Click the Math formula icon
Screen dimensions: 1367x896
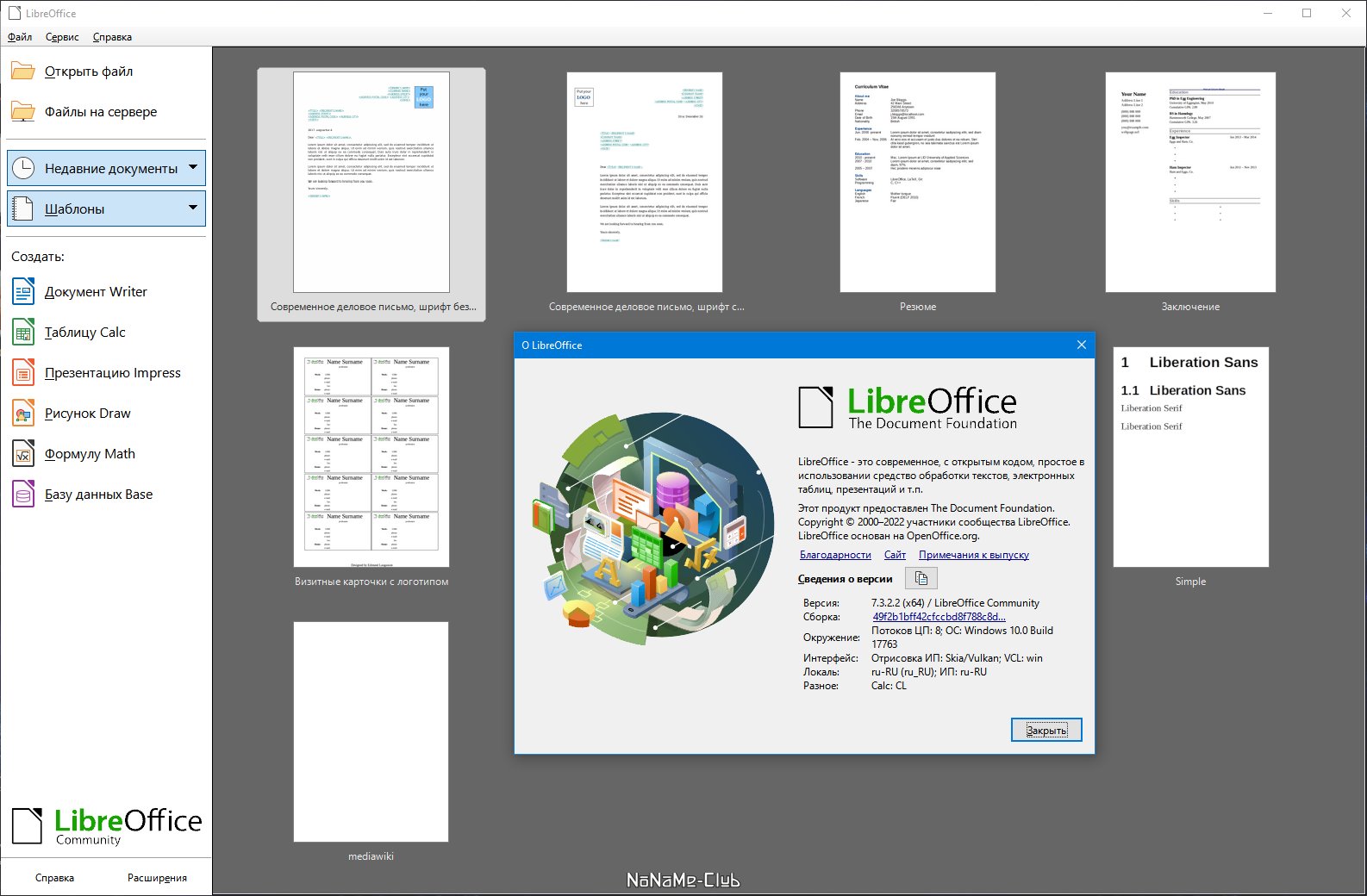23,454
